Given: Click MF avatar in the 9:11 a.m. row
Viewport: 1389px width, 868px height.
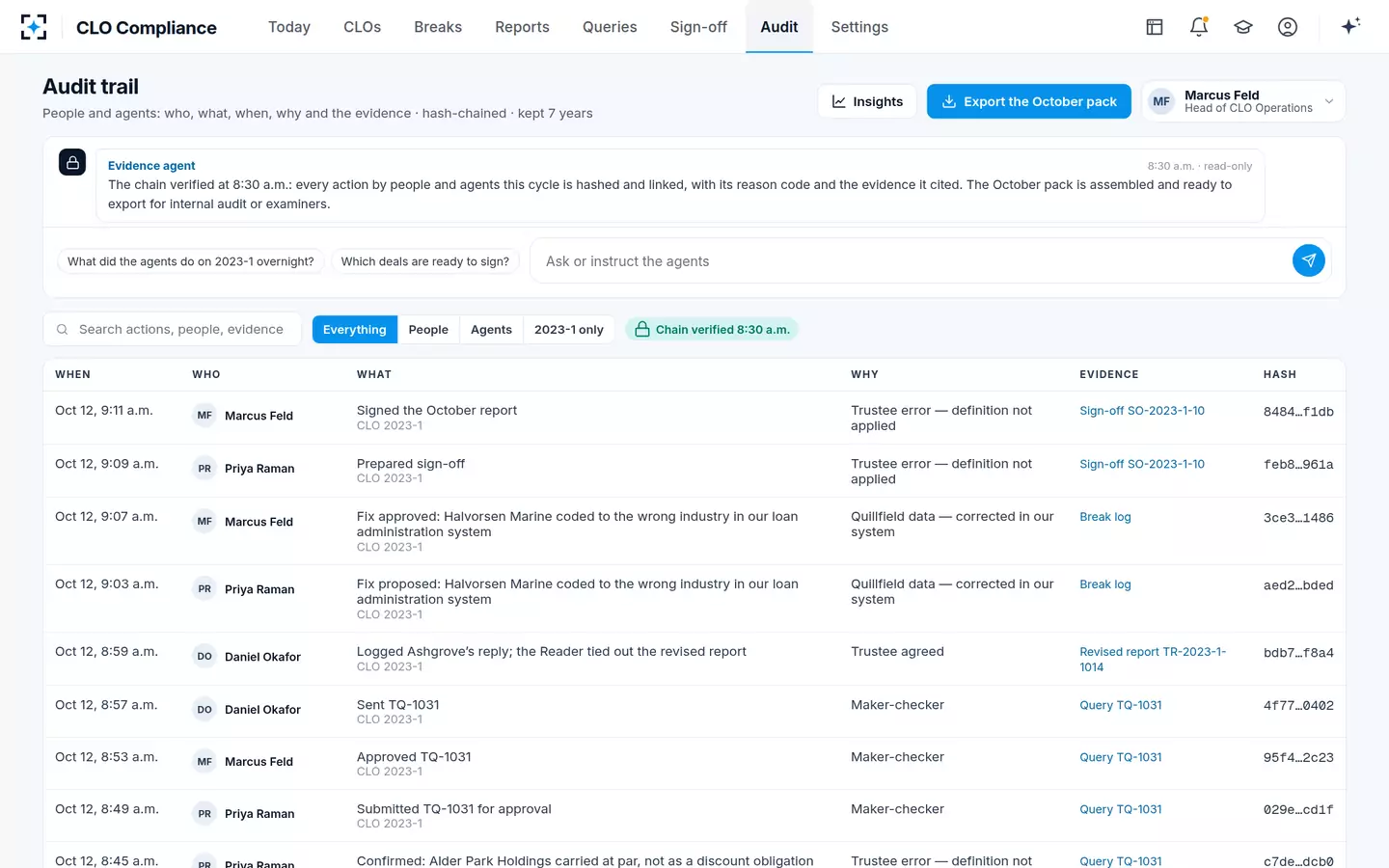Looking at the screenshot, I should click(204, 416).
